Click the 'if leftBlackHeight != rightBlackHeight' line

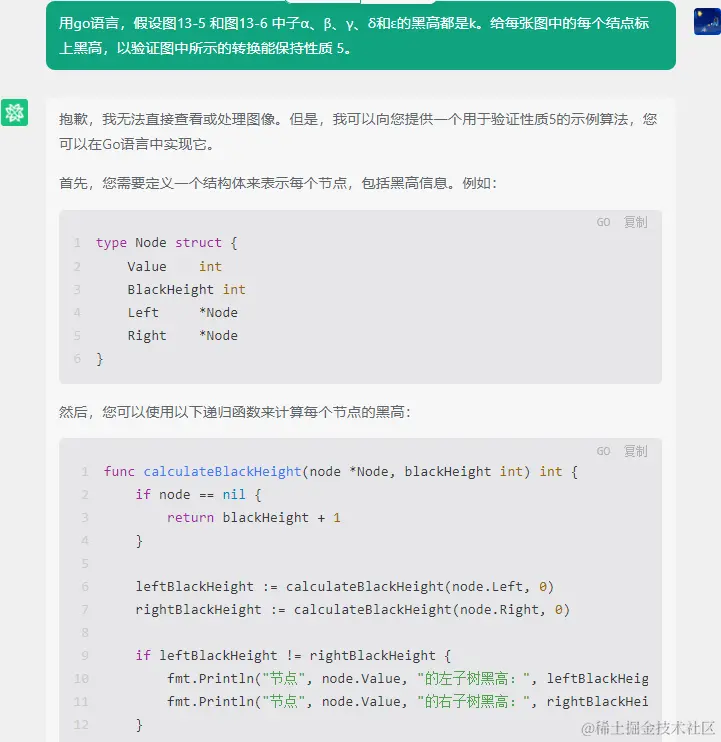pyautogui.click(x=293, y=656)
